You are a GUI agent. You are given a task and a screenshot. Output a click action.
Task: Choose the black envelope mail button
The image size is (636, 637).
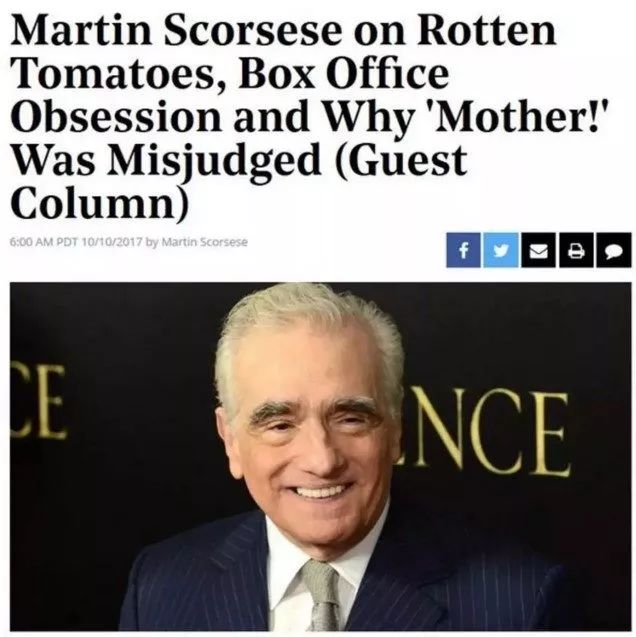point(538,250)
